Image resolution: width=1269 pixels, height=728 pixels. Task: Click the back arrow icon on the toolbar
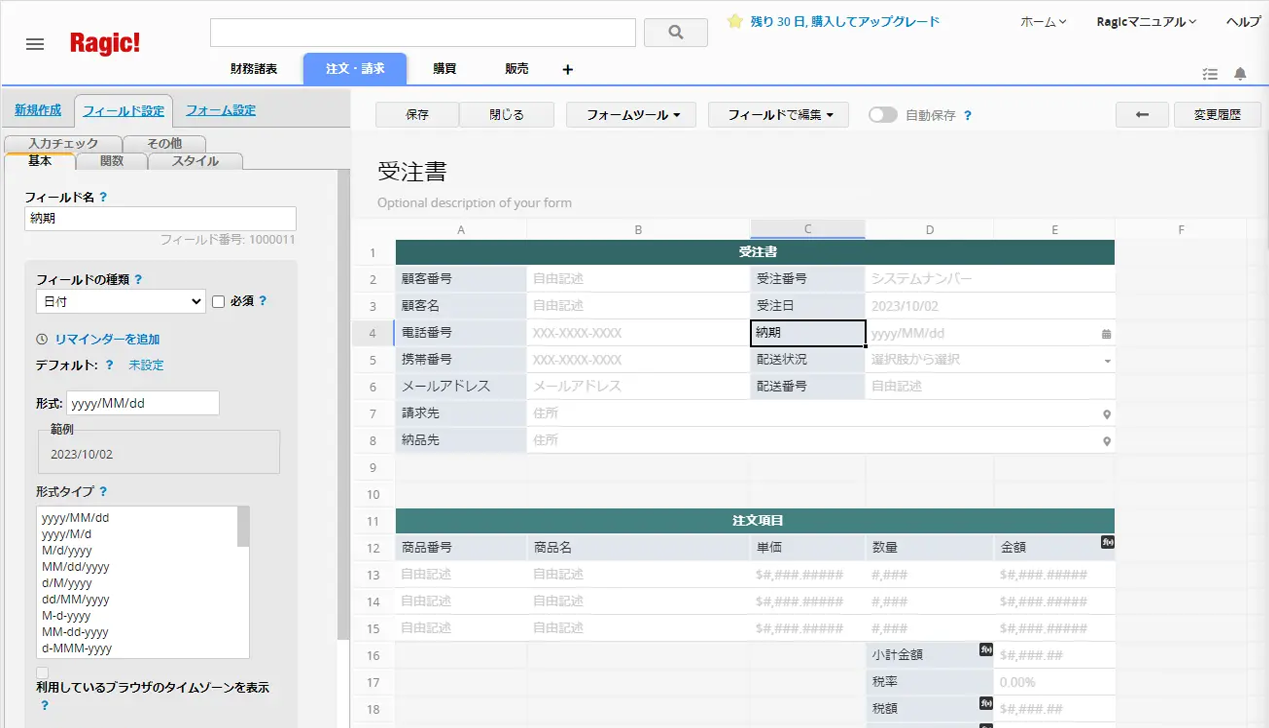[x=1141, y=114]
